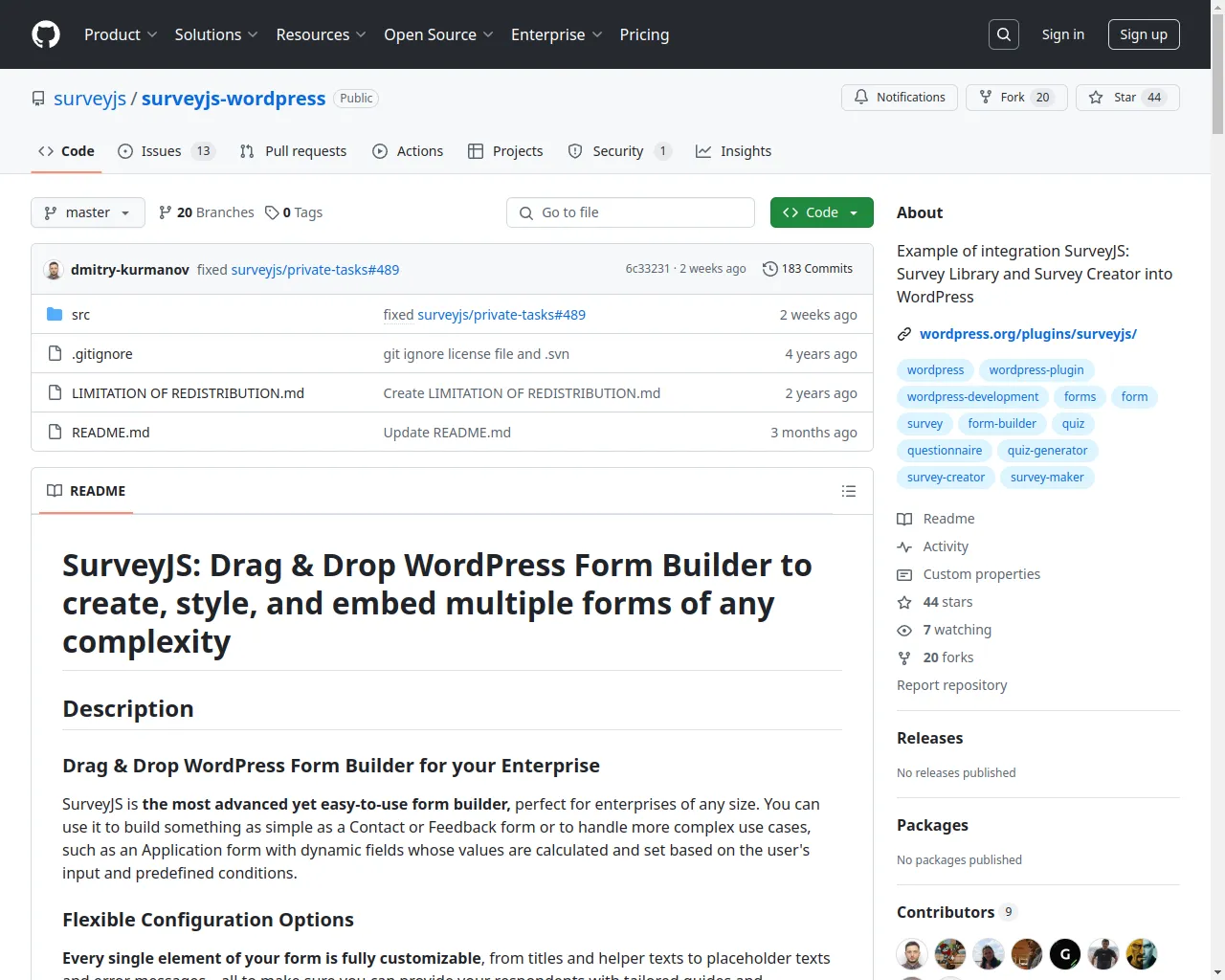Viewport: 1225px width, 980px height.
Task: Click the commit history clock icon
Action: (769, 269)
